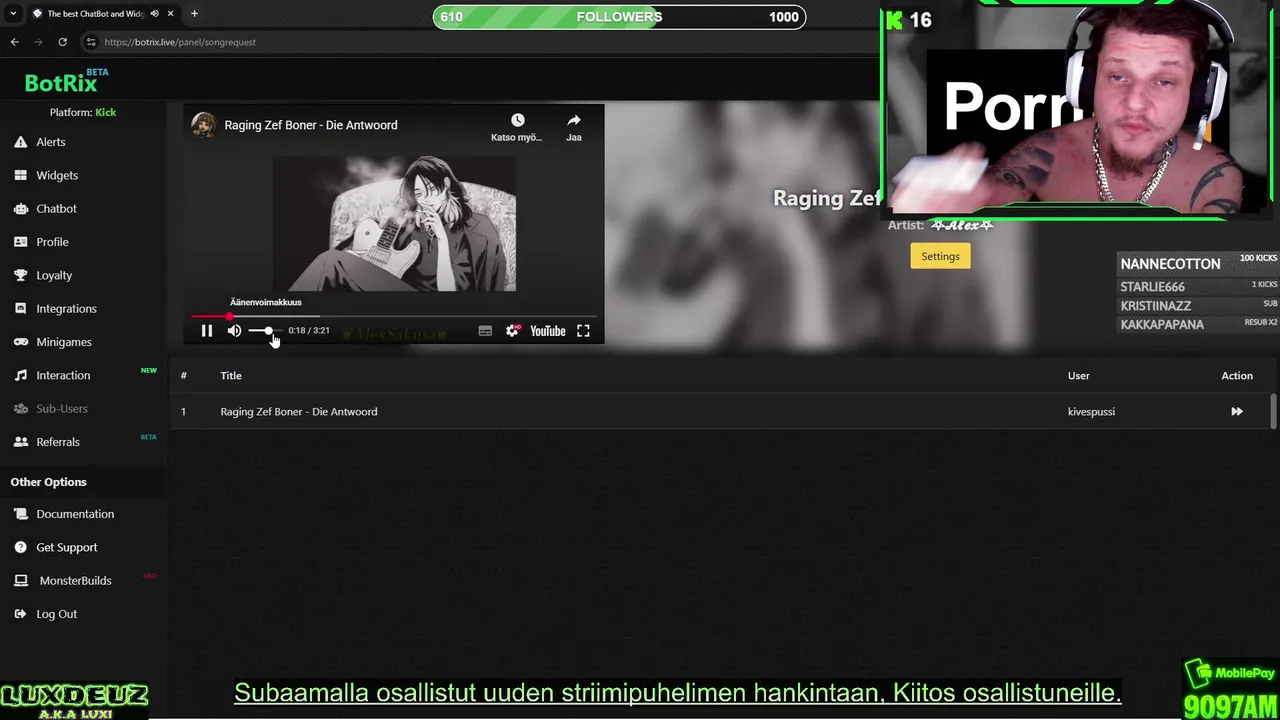Click the Minigames gamepad icon
1280x720 pixels.
[21, 342]
